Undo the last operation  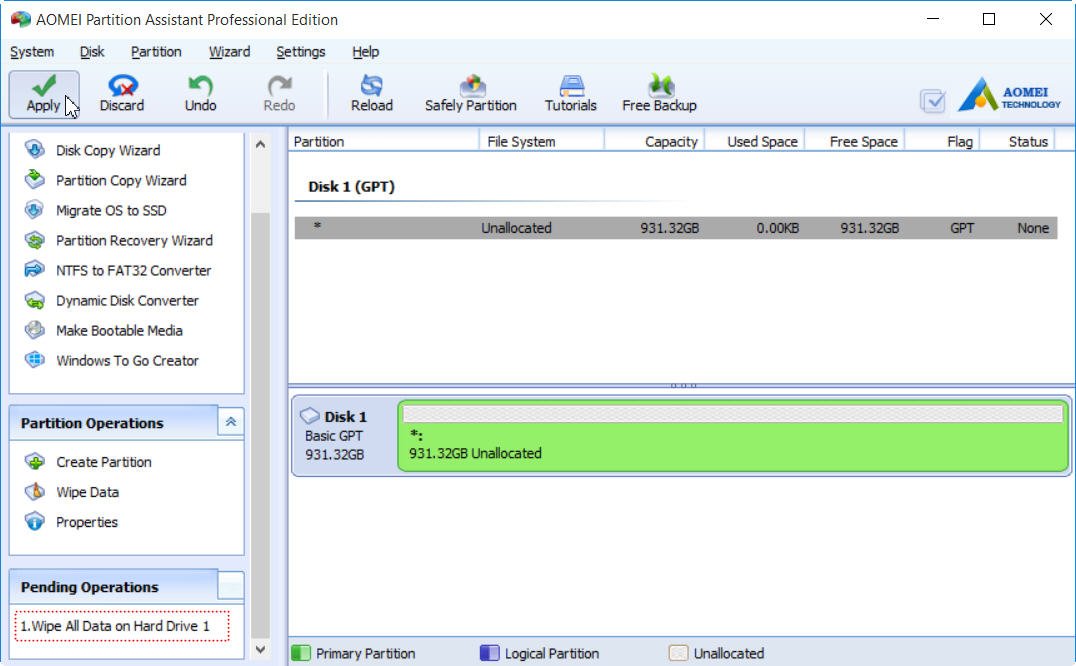coord(200,94)
